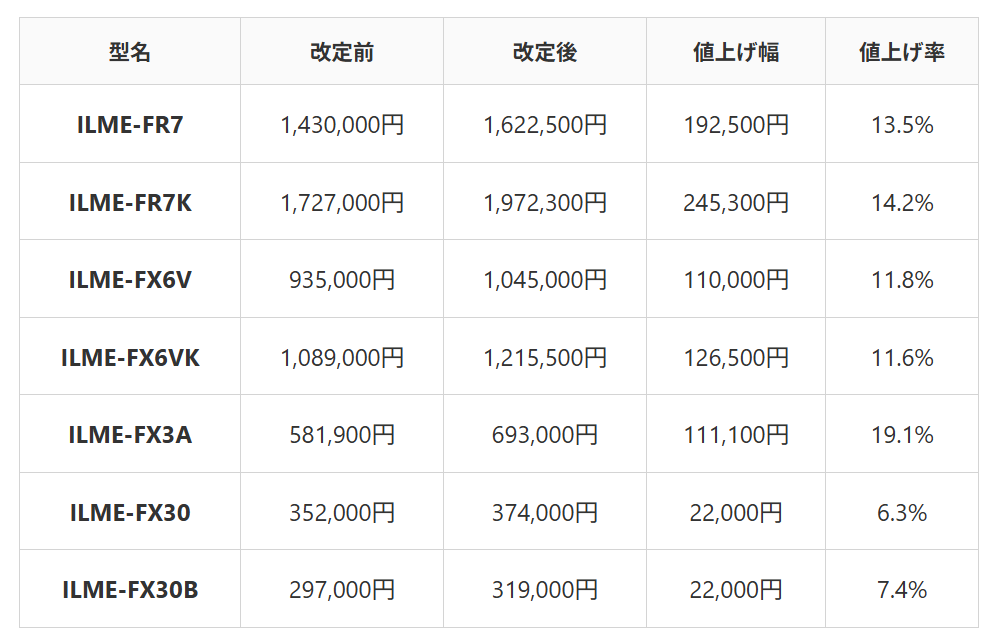
Task: Select the 1,215,500円 price cell
Action: point(545,357)
